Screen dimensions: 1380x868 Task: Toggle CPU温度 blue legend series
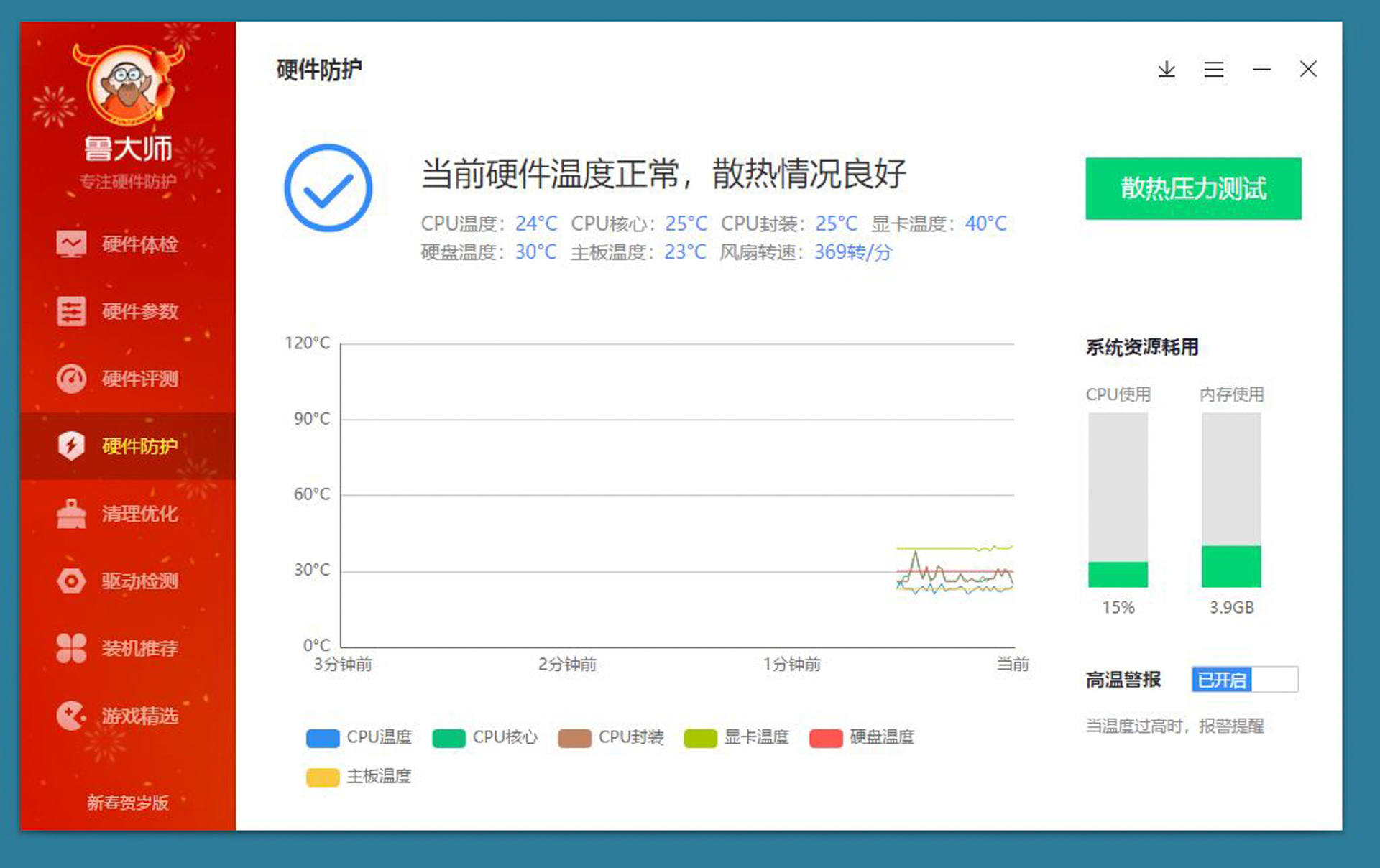click(x=359, y=738)
